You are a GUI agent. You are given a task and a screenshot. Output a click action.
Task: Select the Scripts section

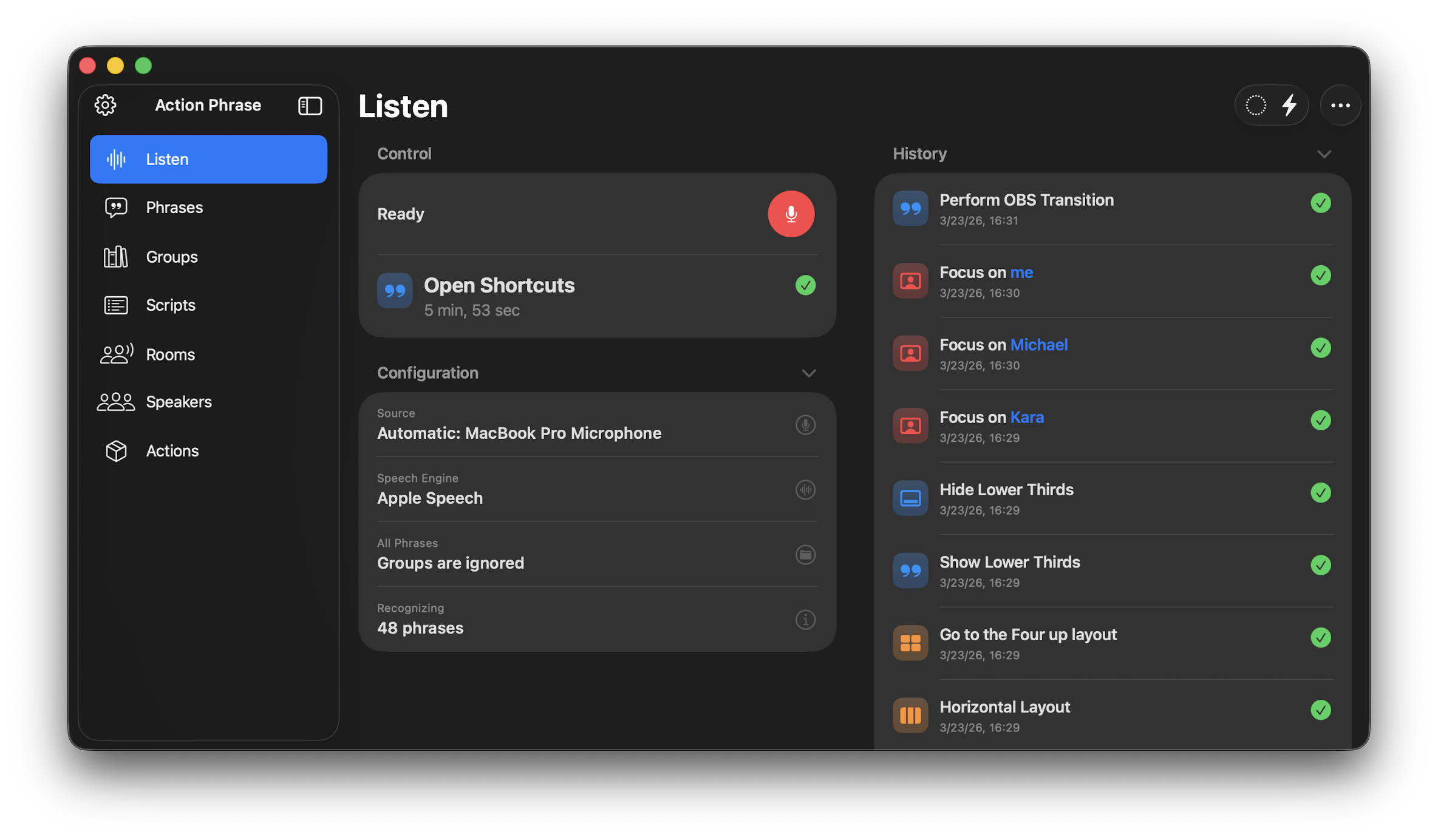pos(170,305)
